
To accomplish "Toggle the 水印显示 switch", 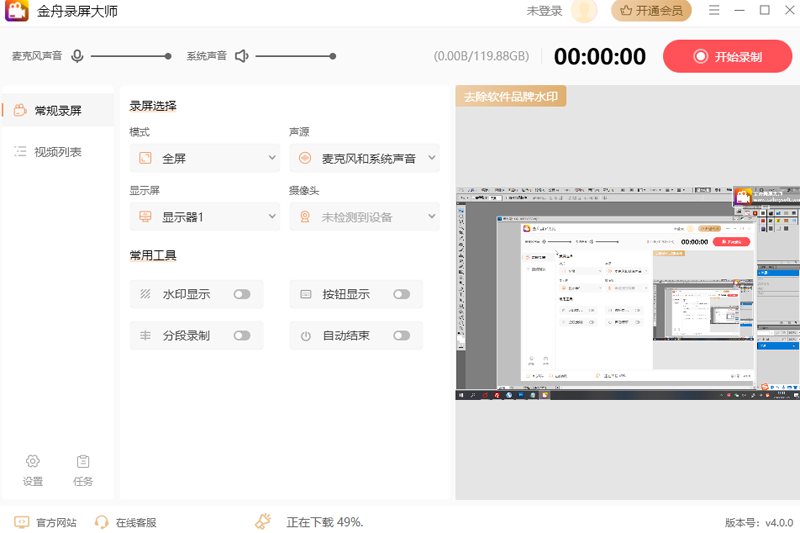I will tap(242, 294).
